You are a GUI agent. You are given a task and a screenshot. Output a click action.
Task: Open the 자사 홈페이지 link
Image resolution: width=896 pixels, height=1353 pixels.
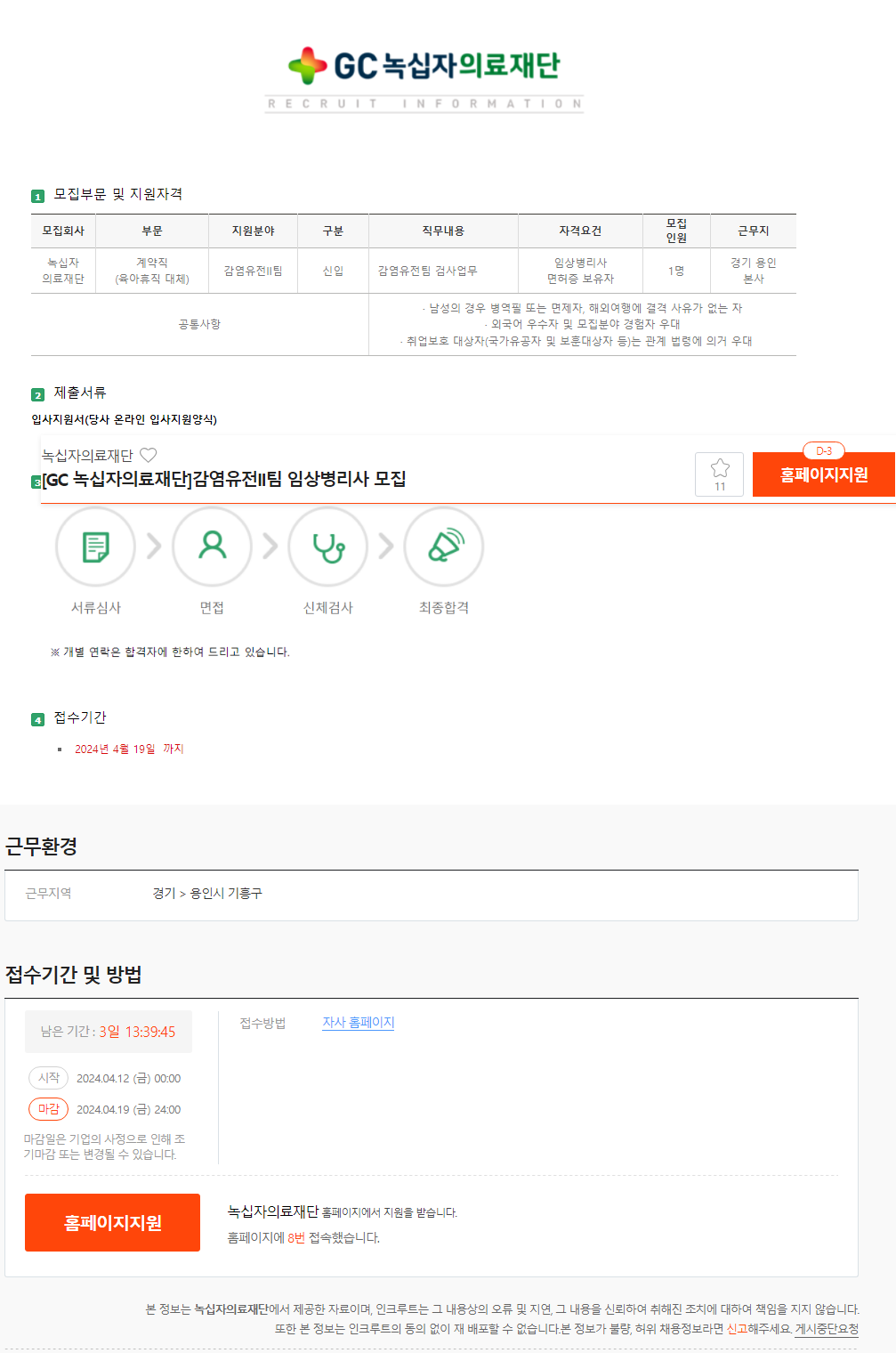point(358,1023)
